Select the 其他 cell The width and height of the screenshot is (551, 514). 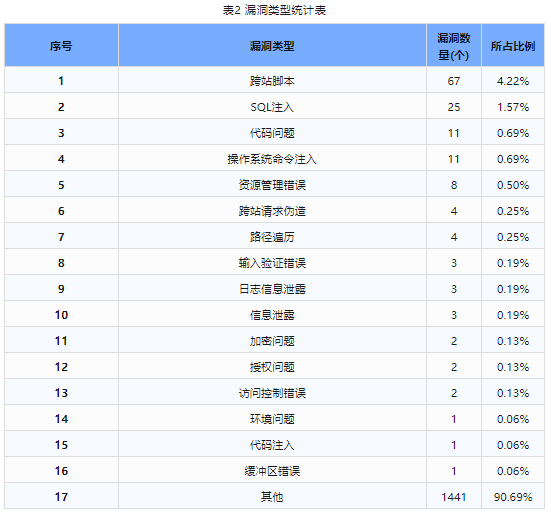pyautogui.click(x=272, y=497)
